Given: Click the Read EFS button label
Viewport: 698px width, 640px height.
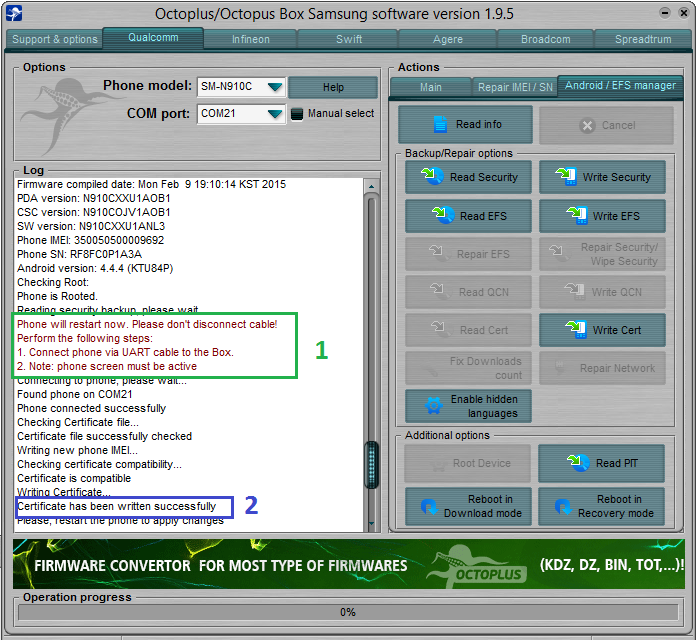Looking at the screenshot, I should click(x=483, y=216).
